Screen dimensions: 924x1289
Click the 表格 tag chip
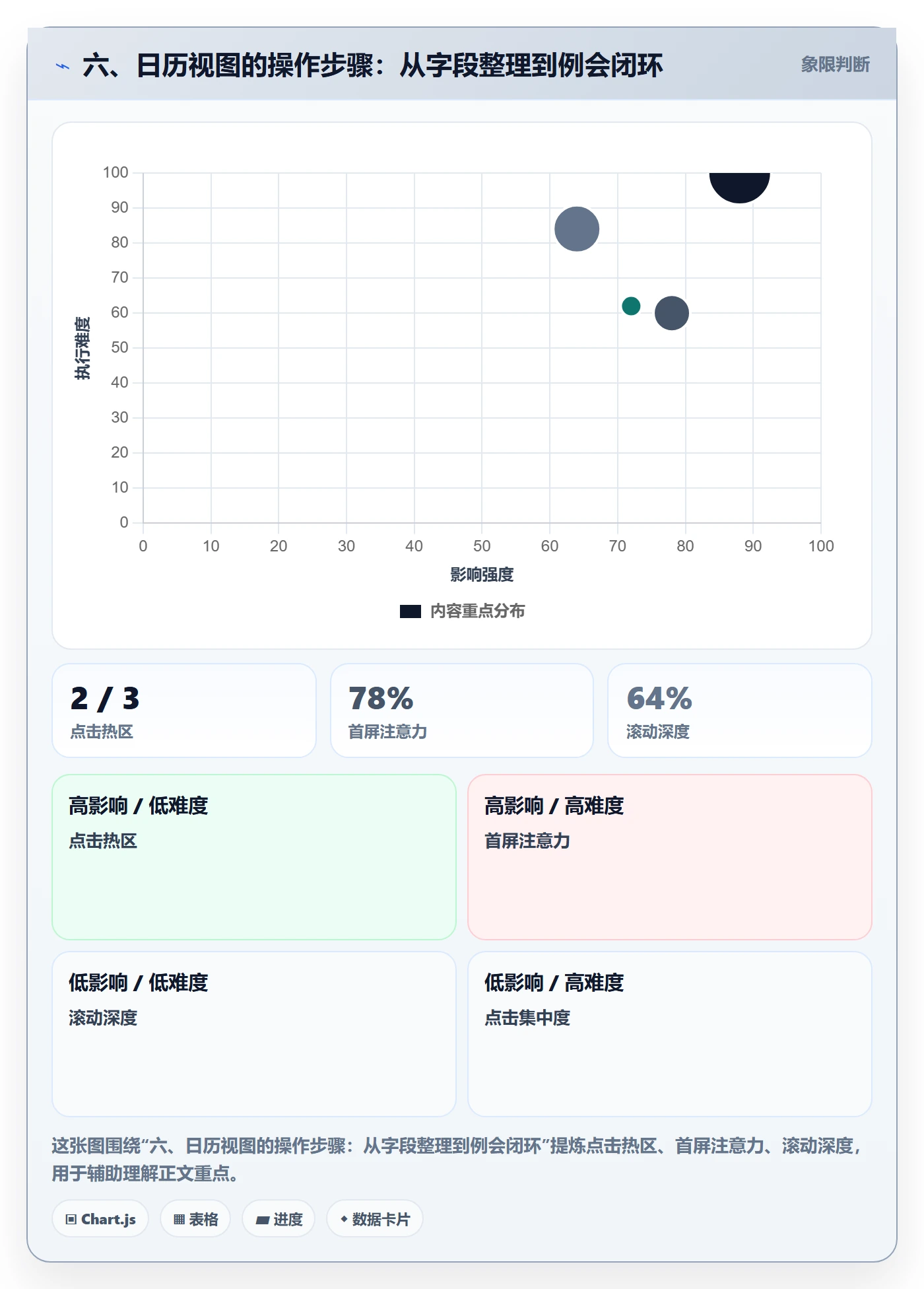point(195,1218)
